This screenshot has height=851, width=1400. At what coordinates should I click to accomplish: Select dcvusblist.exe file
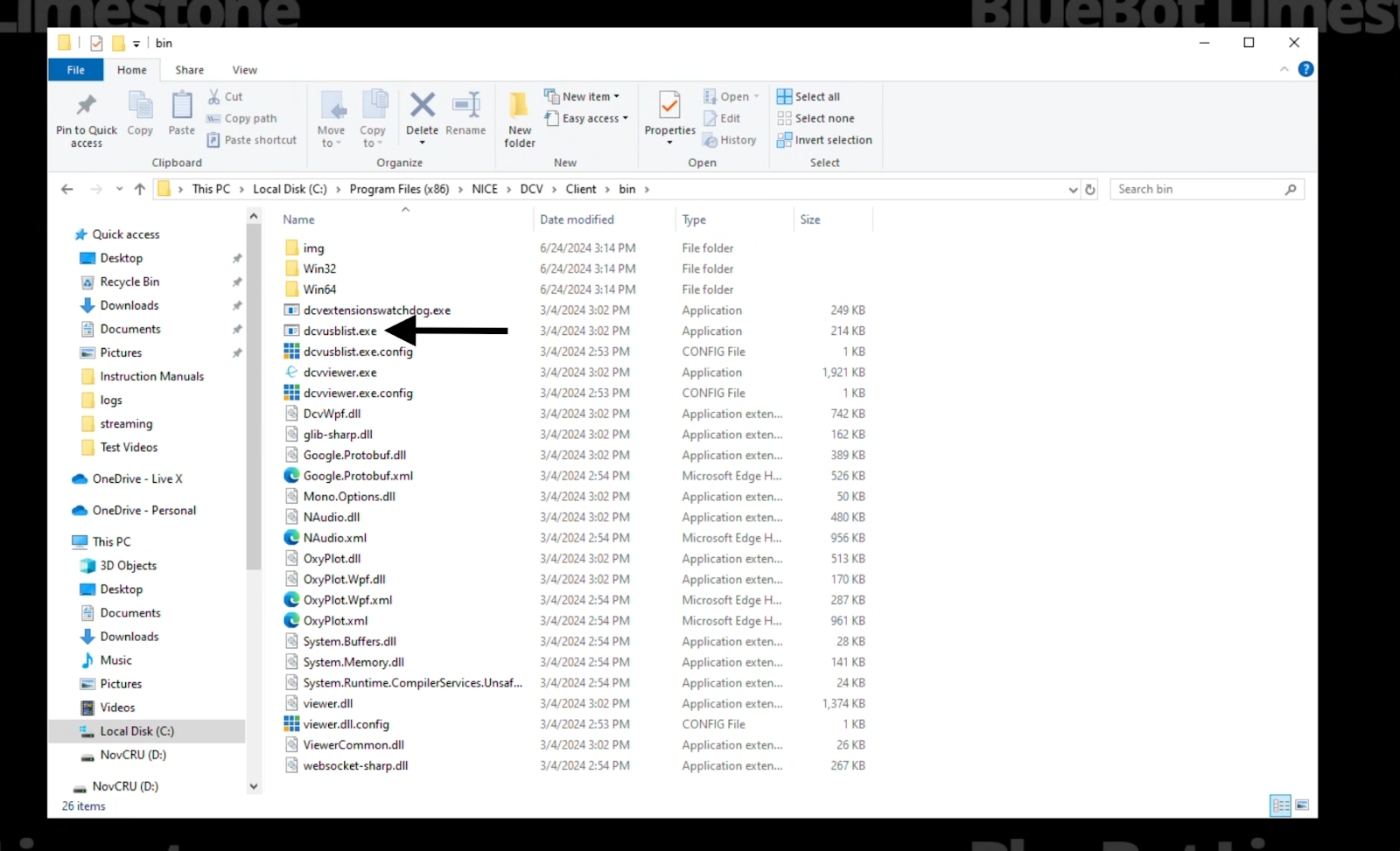click(339, 331)
